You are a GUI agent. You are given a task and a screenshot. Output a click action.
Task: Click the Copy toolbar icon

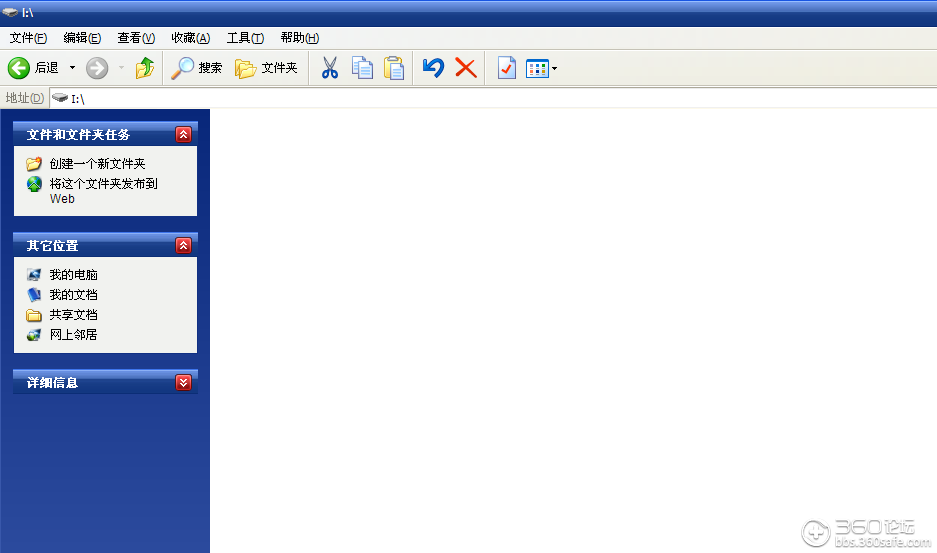[362, 68]
